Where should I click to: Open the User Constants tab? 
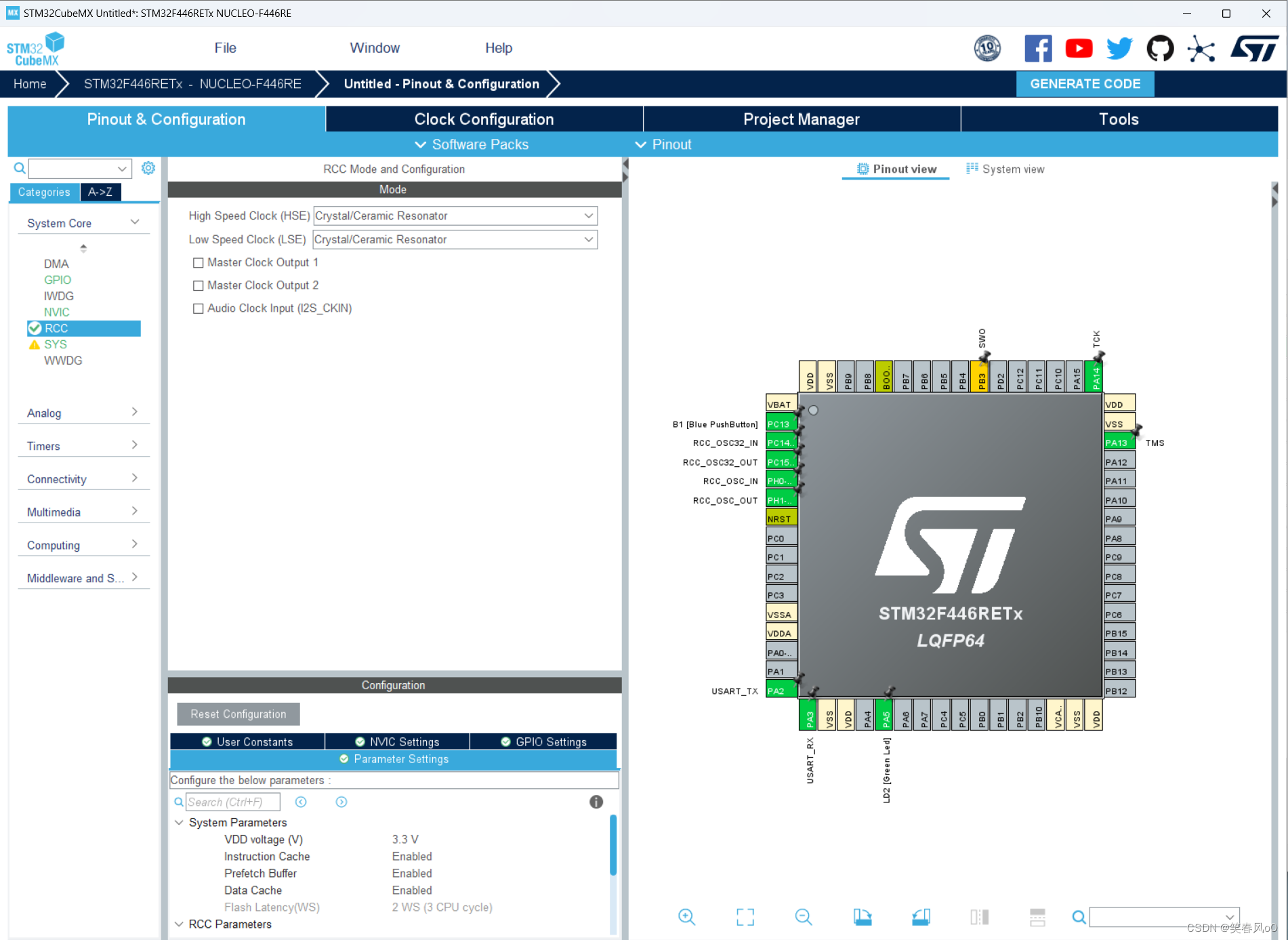(247, 742)
